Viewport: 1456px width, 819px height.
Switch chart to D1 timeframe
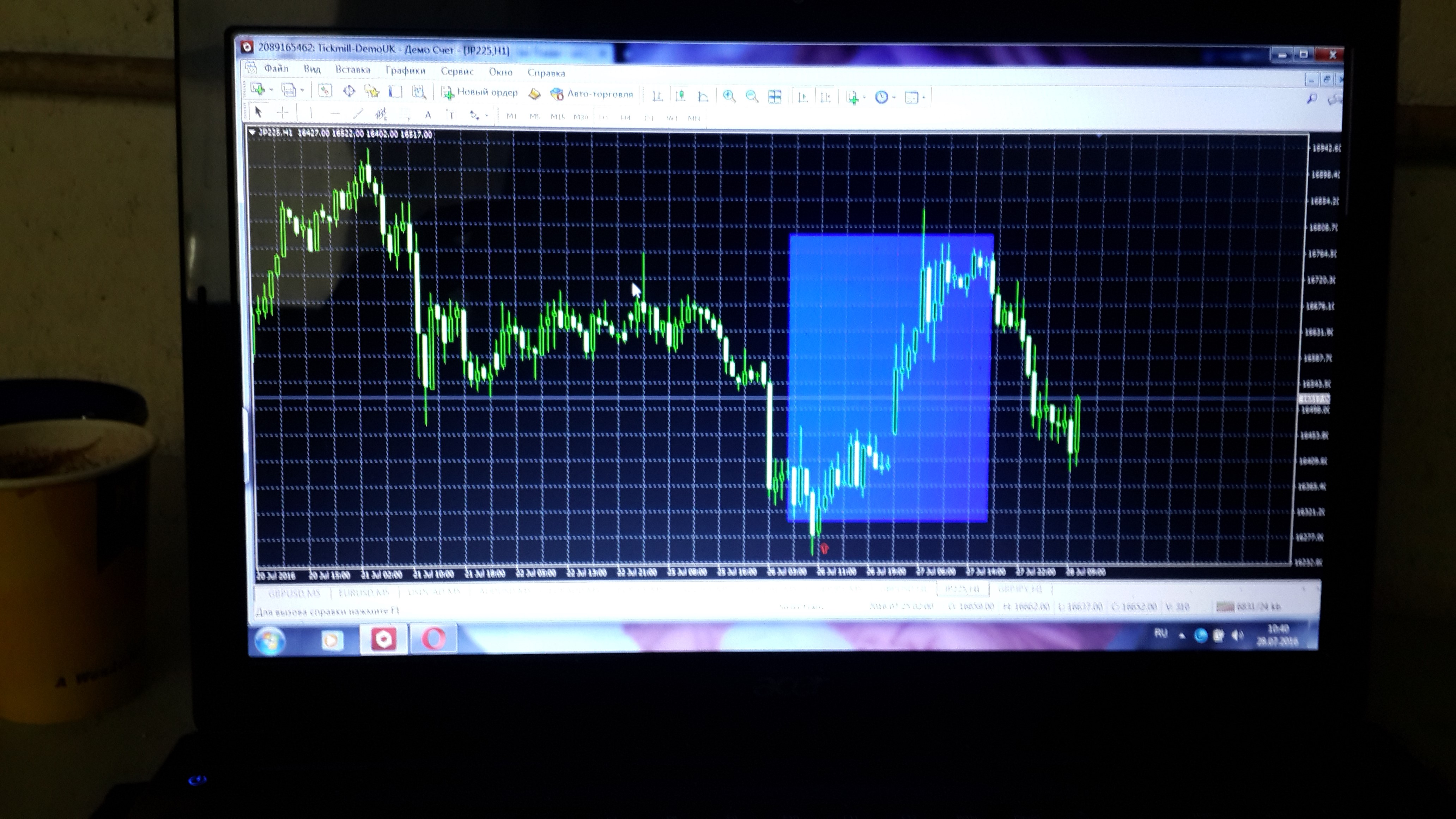649,118
